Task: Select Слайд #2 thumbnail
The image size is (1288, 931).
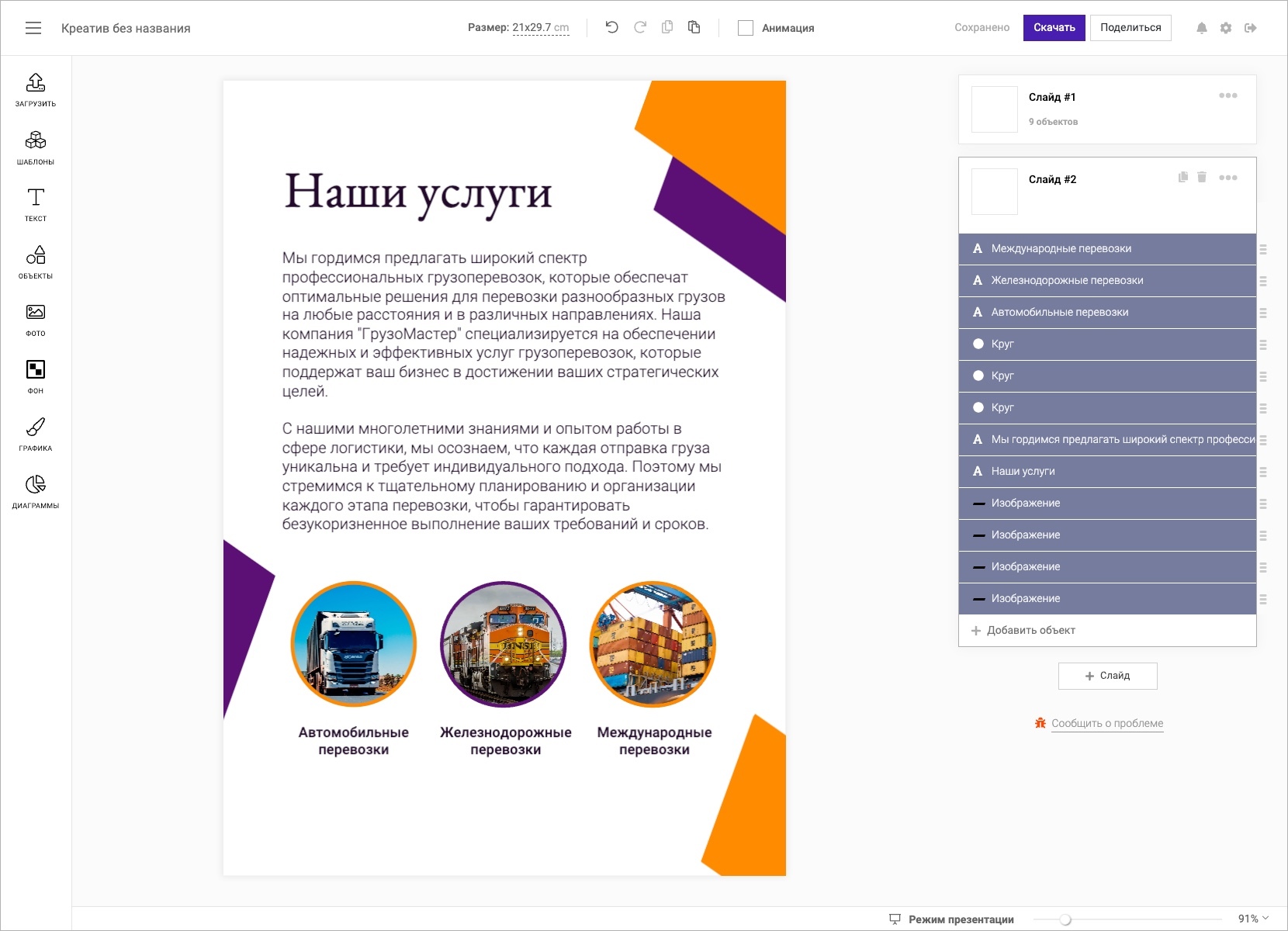Action: pyautogui.click(x=995, y=192)
